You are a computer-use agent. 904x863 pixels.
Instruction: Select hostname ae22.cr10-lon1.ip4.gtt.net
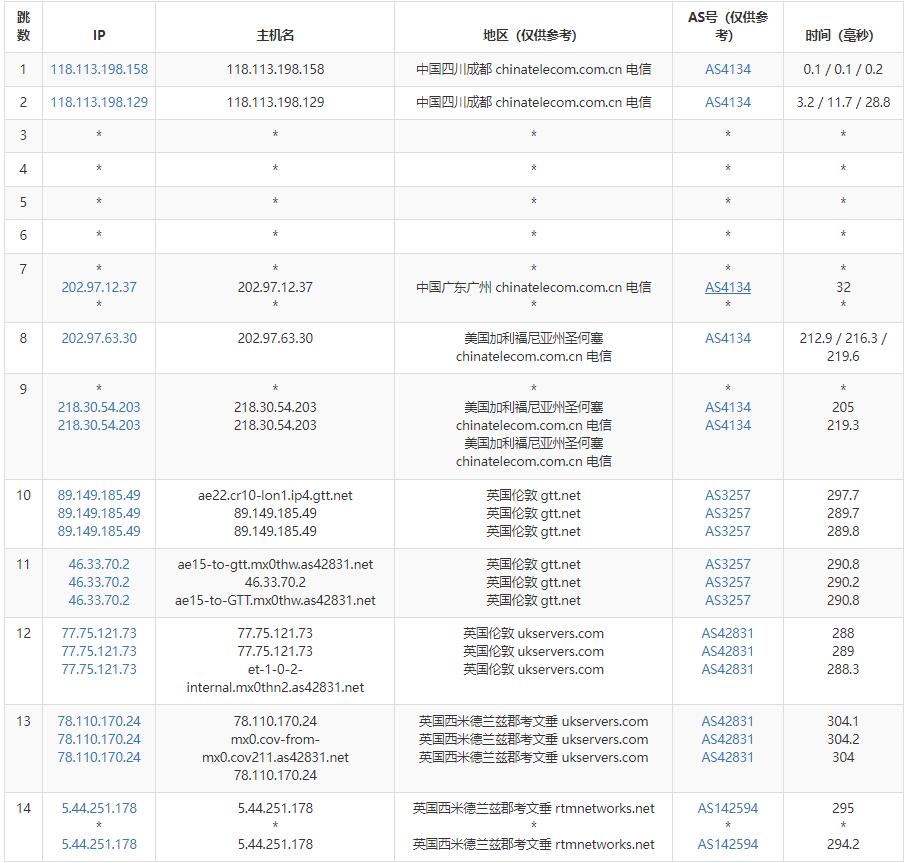pyautogui.click(x=275, y=495)
